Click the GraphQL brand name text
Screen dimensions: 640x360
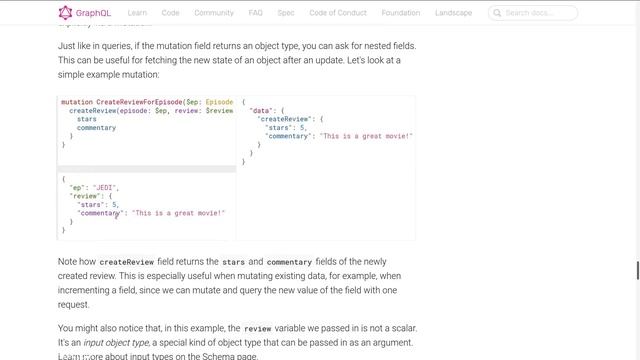pyautogui.click(x=93, y=13)
